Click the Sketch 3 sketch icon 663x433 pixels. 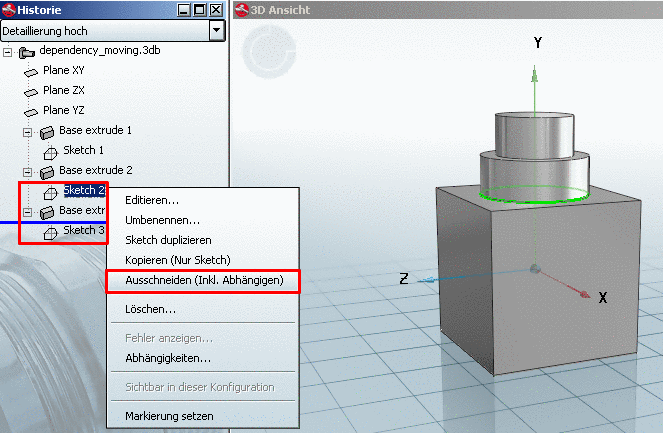tap(50, 233)
